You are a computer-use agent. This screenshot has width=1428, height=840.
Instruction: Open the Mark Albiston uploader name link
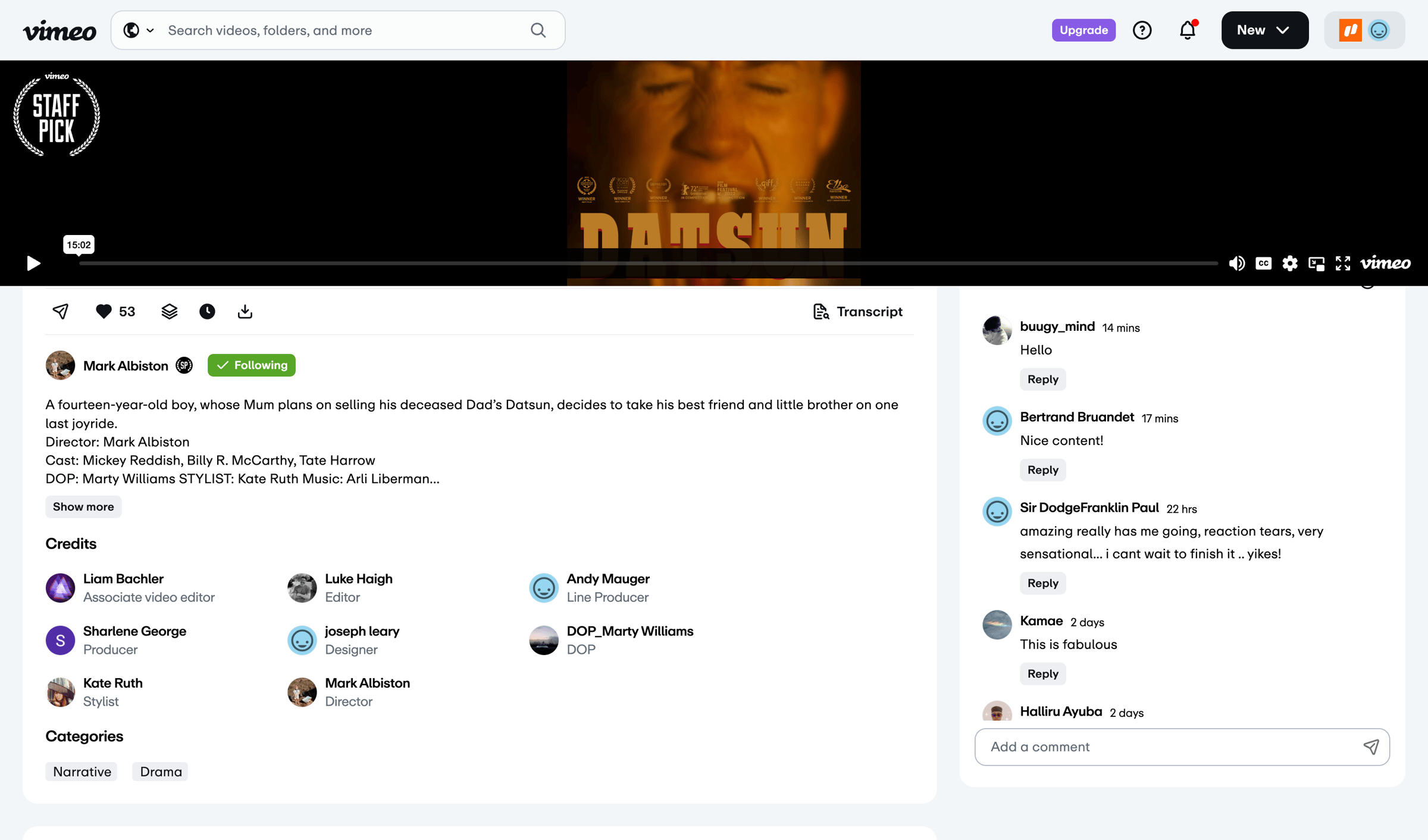[126, 365]
